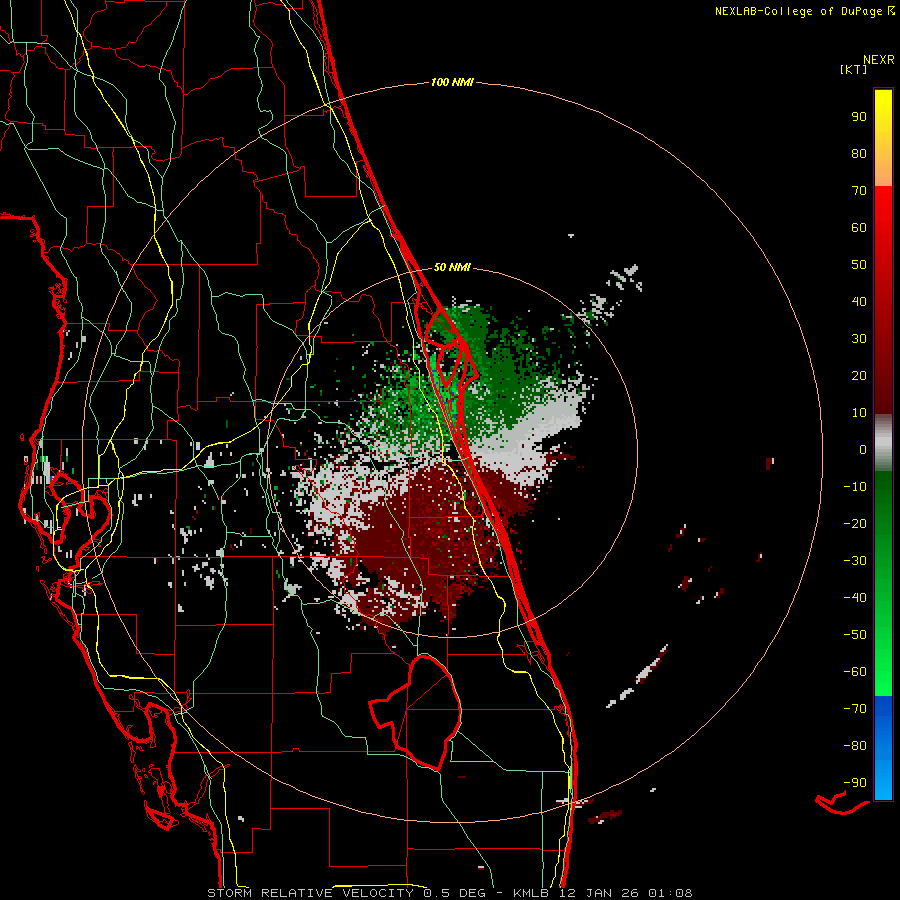Click the 0 value on velocity scale
The height and width of the screenshot is (900, 900).
(863, 449)
